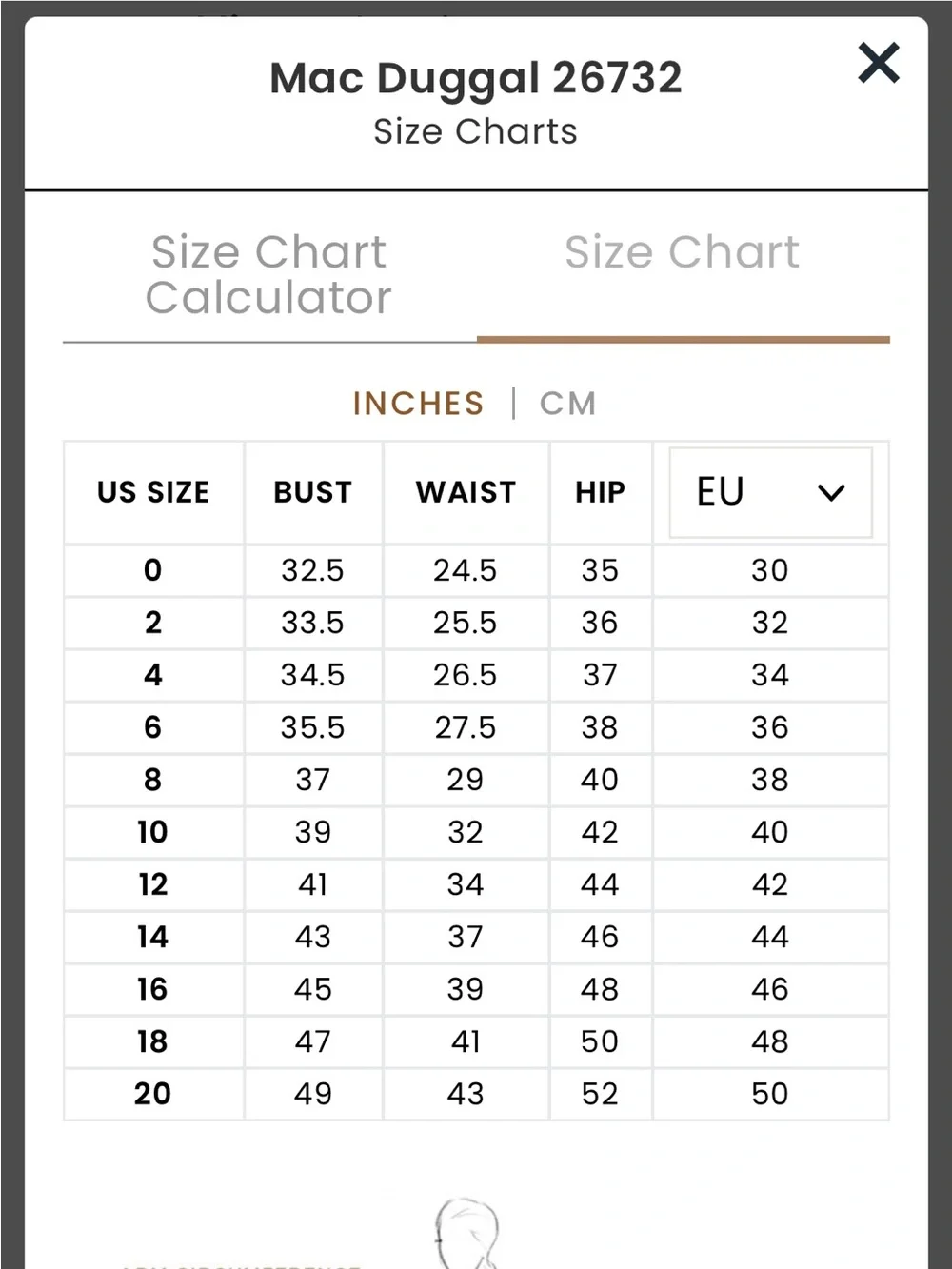This screenshot has height=1269, width=952.
Task: Click the hip value 52 cell
Action: [601, 1094]
